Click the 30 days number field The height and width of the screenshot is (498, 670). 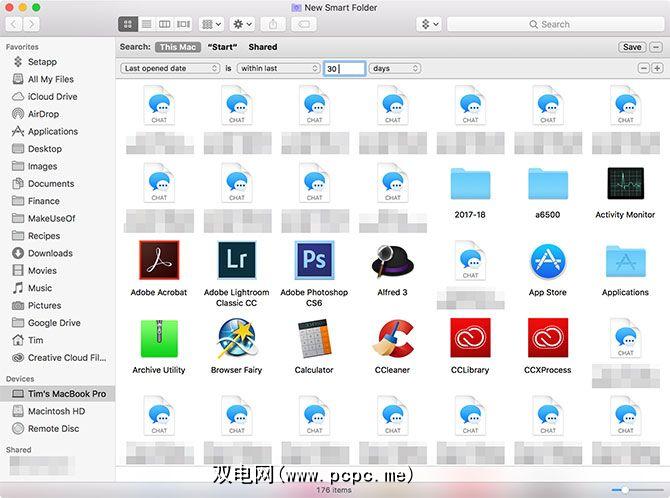344,68
